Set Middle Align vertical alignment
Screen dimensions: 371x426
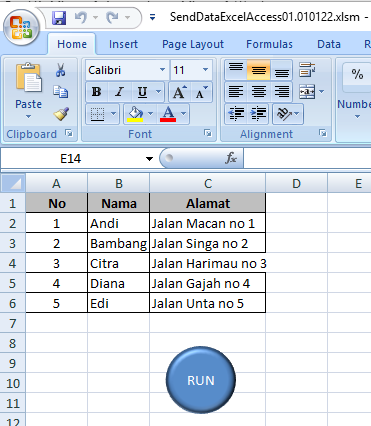(259, 70)
